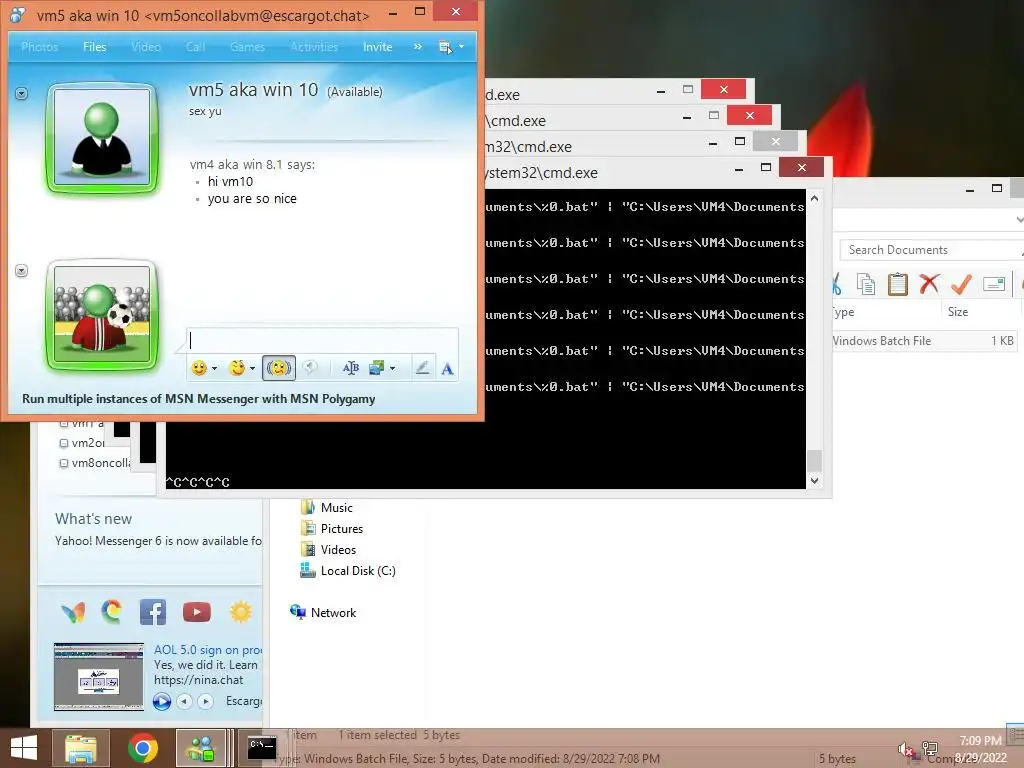Collapse the contact's display picture with its arrow
The image size is (1024, 768).
pos(22,93)
